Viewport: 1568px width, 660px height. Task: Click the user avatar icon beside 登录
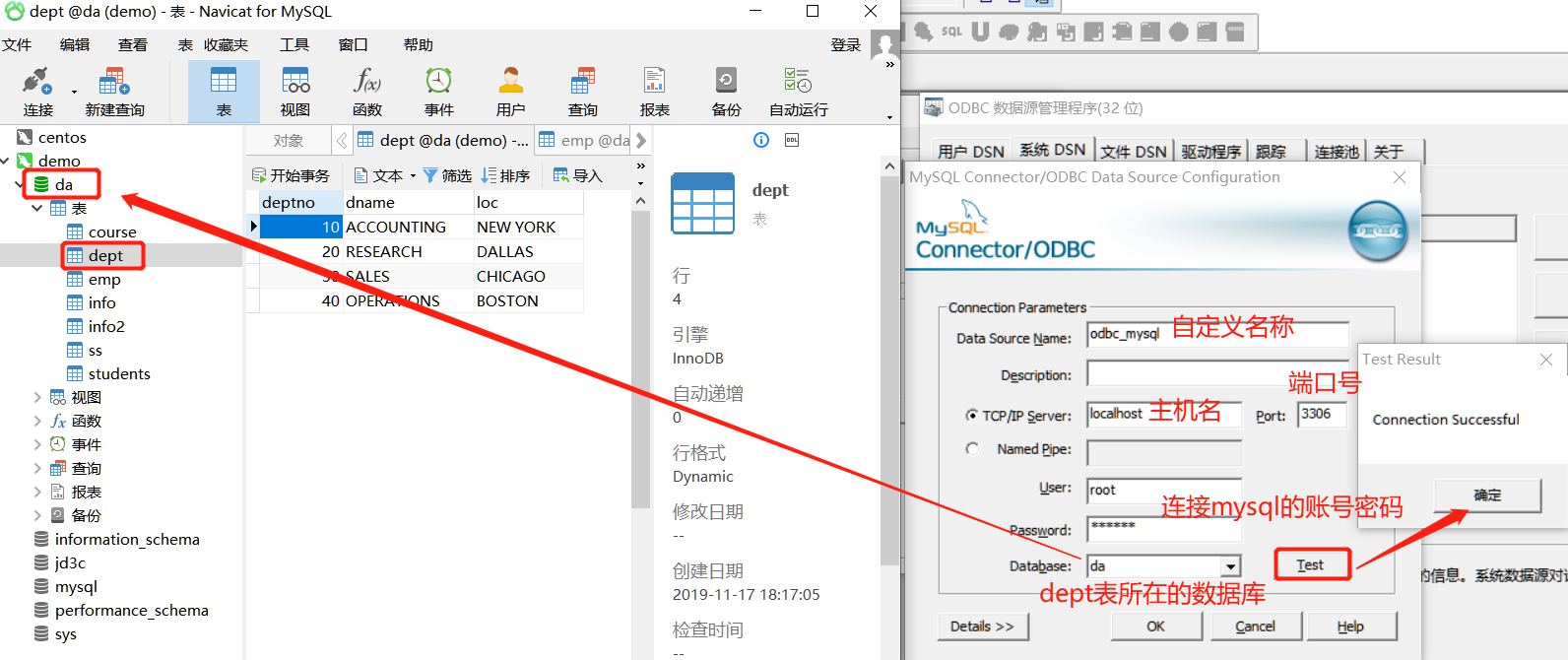pyautogui.click(x=883, y=45)
